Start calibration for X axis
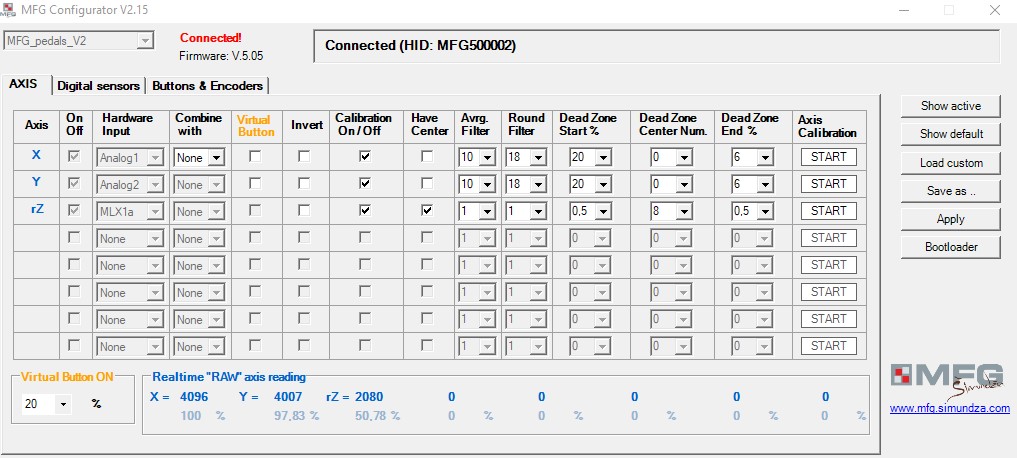 coord(828,157)
